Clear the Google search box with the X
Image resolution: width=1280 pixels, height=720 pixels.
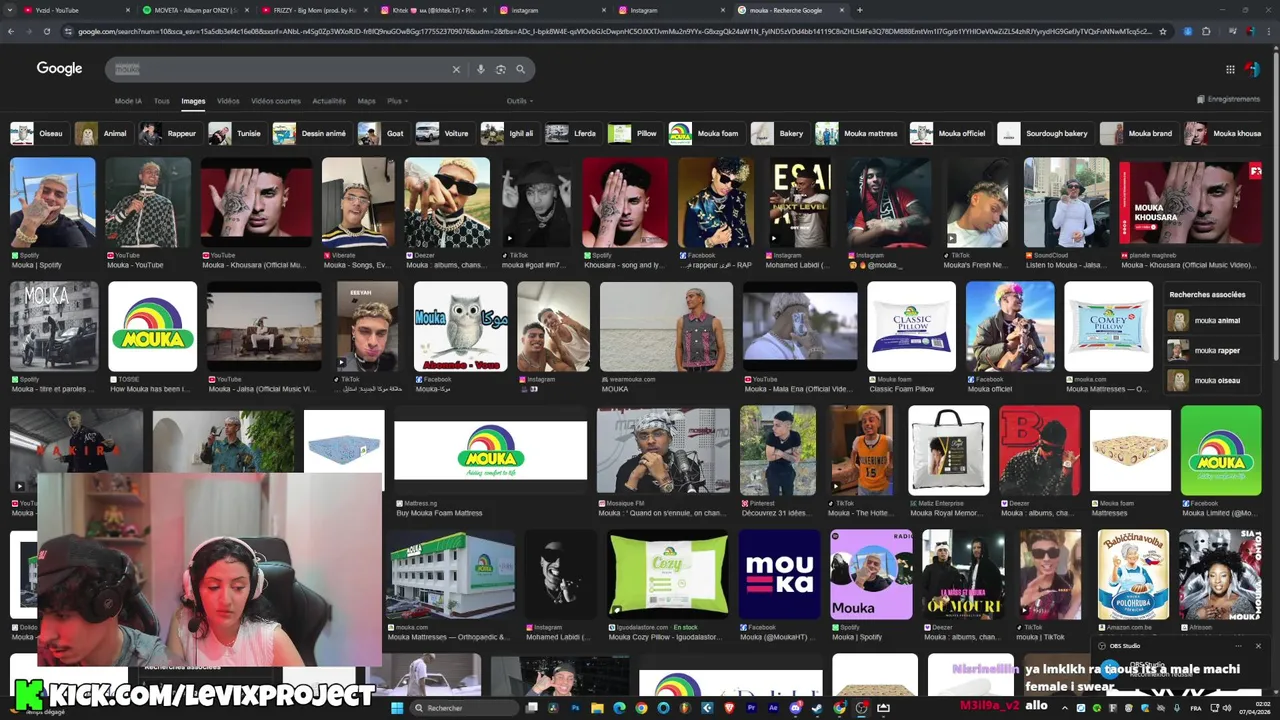point(456,69)
